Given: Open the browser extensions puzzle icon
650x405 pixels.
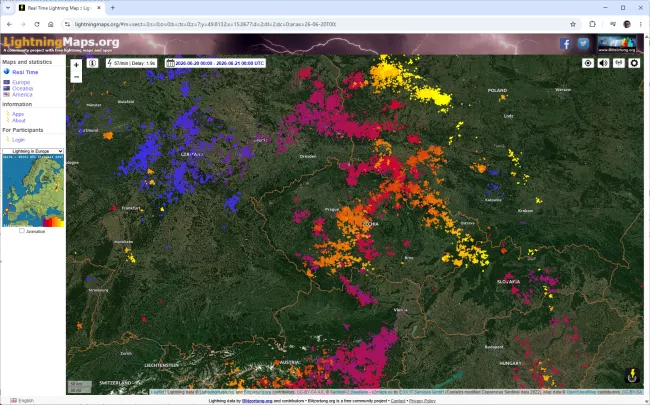Looking at the screenshot, I should 592,24.
